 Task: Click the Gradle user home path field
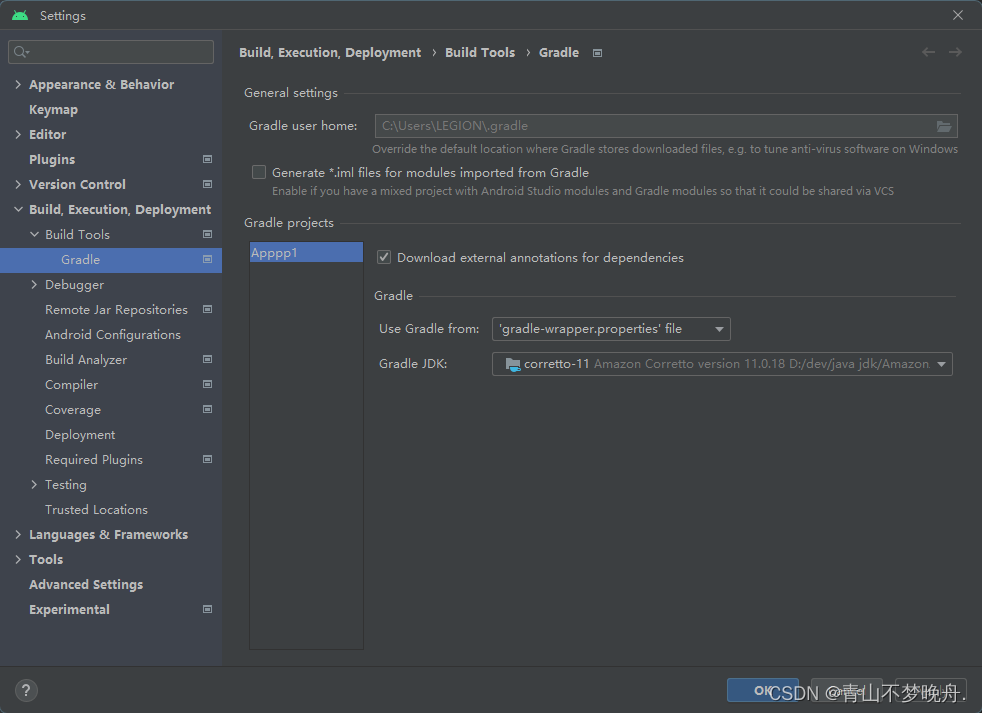(666, 126)
